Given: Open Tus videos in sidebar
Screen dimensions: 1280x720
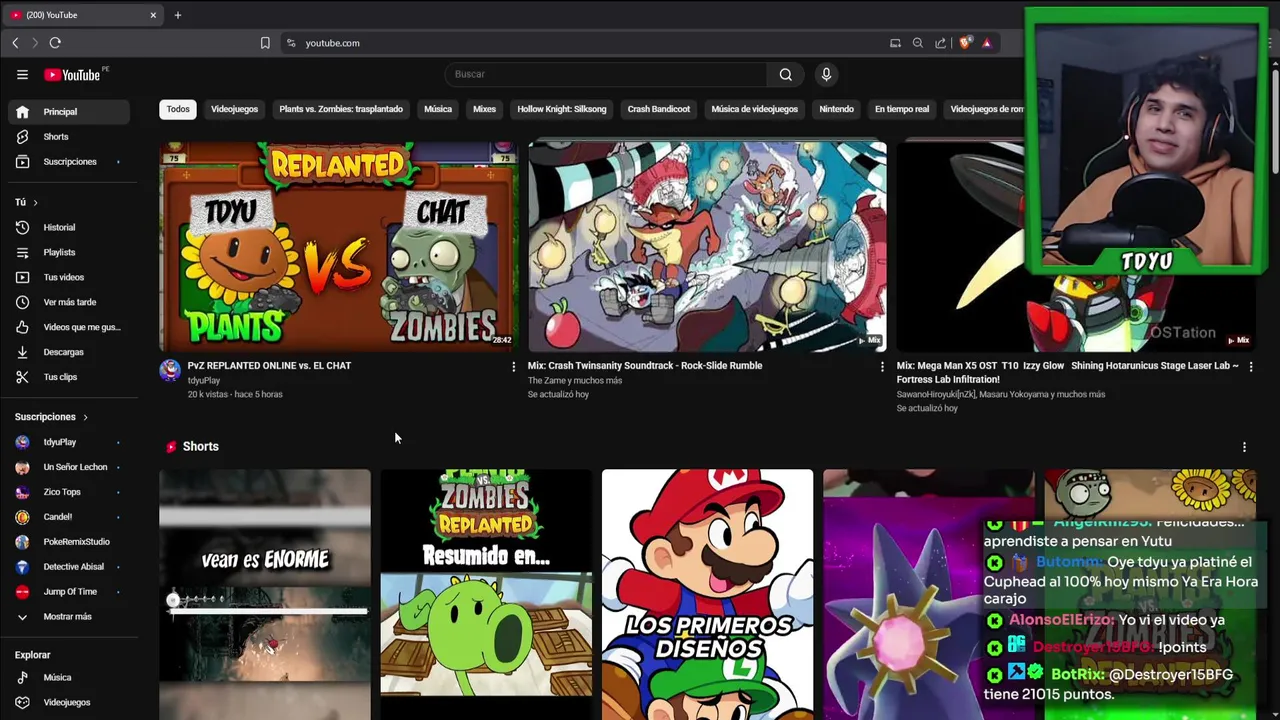Looking at the screenshot, I should pos(68,278).
